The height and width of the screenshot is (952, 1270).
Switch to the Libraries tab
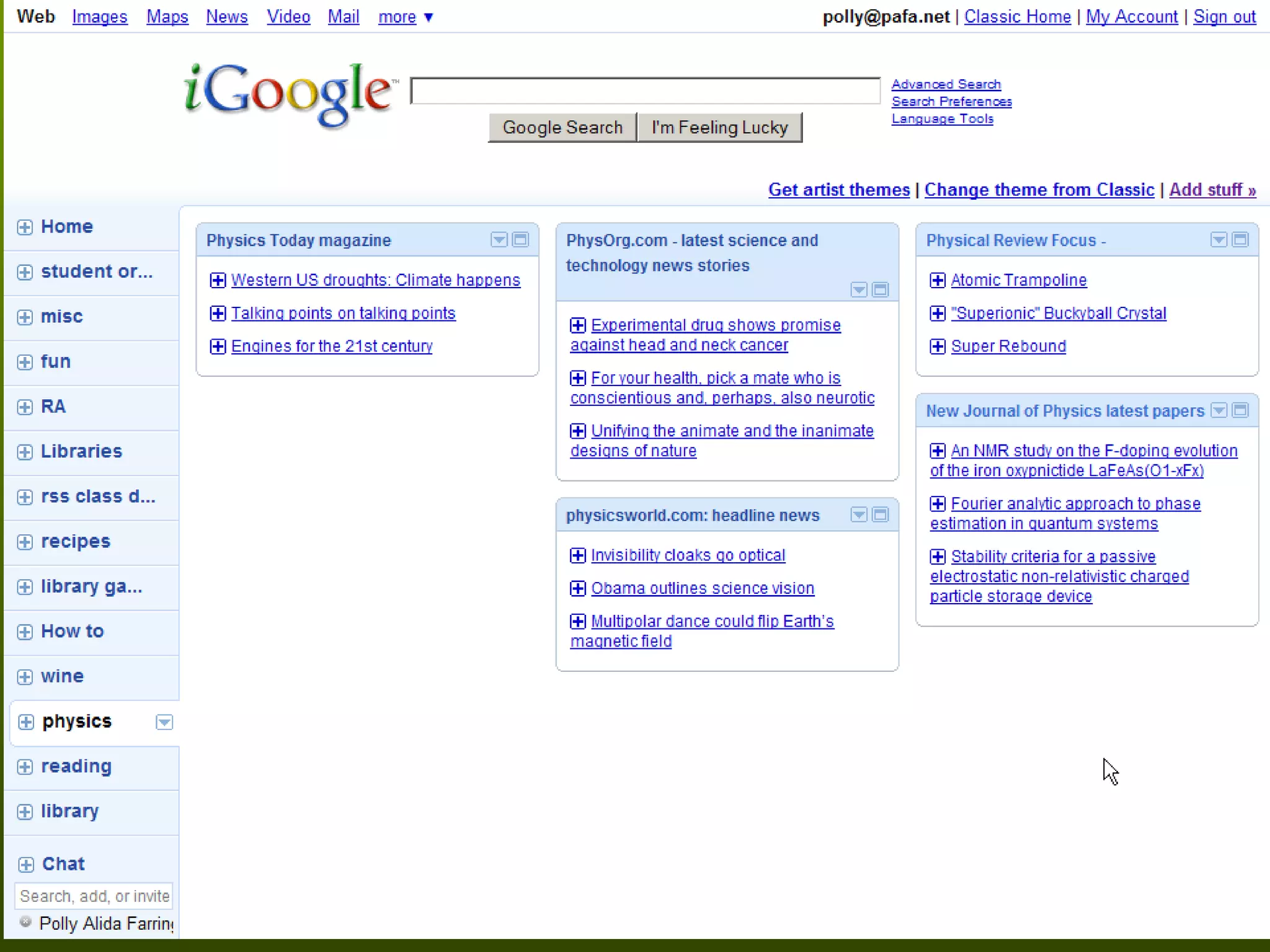81,451
